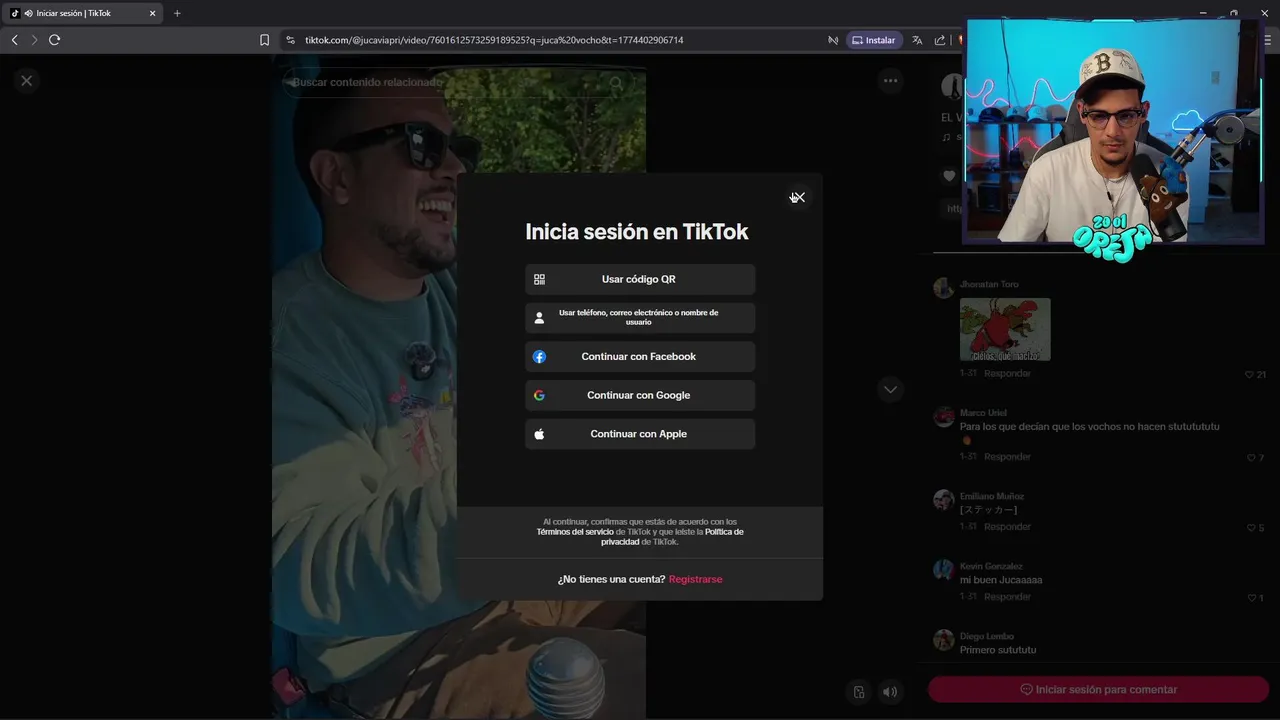Reply to Marco Uriel's comment
1280x720 pixels.
[x=1007, y=456]
